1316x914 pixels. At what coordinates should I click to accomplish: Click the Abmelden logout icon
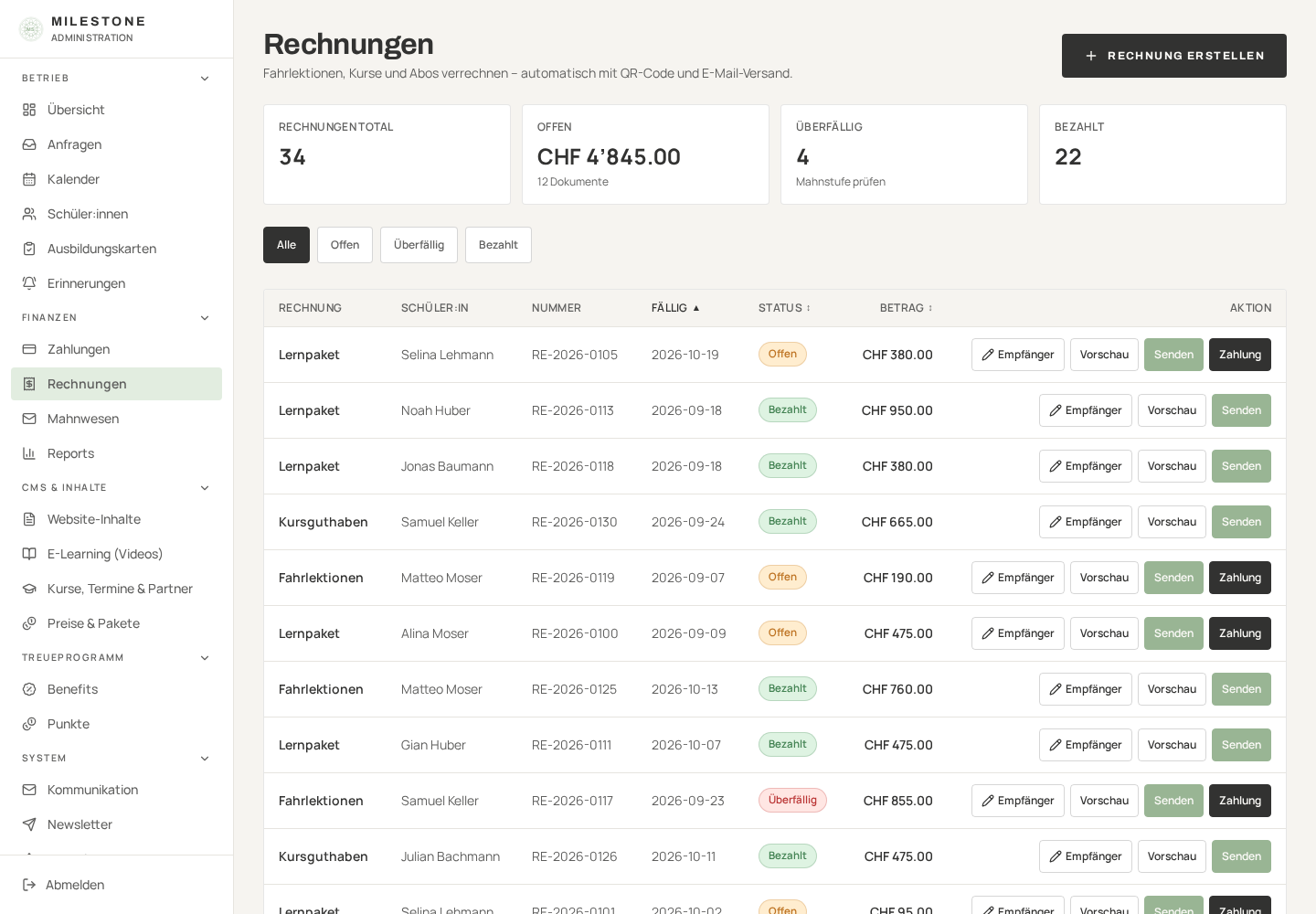point(29,885)
